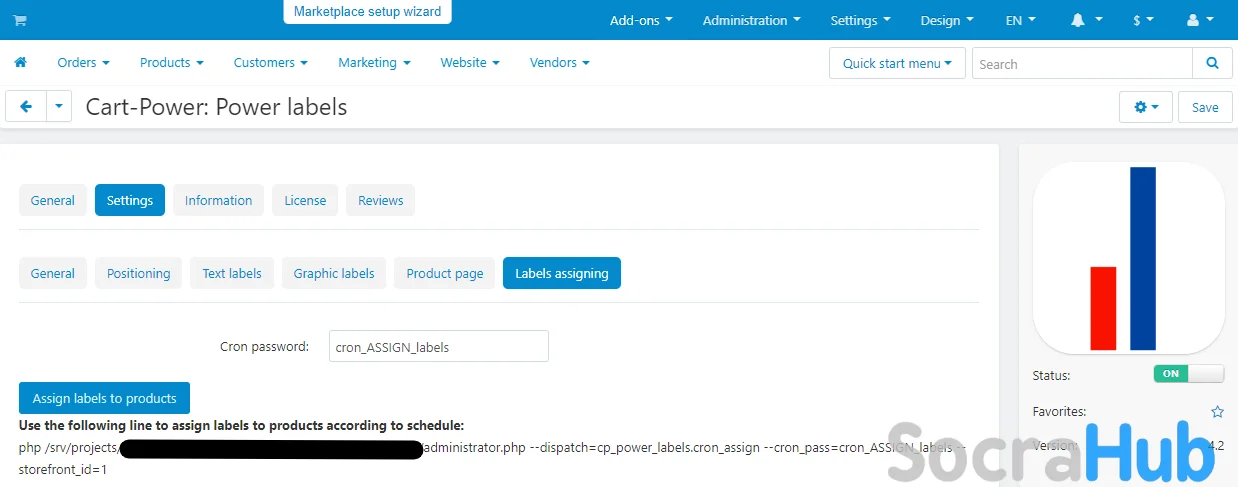Click the 'Favorites:' label text
Image resolution: width=1238 pixels, height=487 pixels.
(x=1059, y=411)
